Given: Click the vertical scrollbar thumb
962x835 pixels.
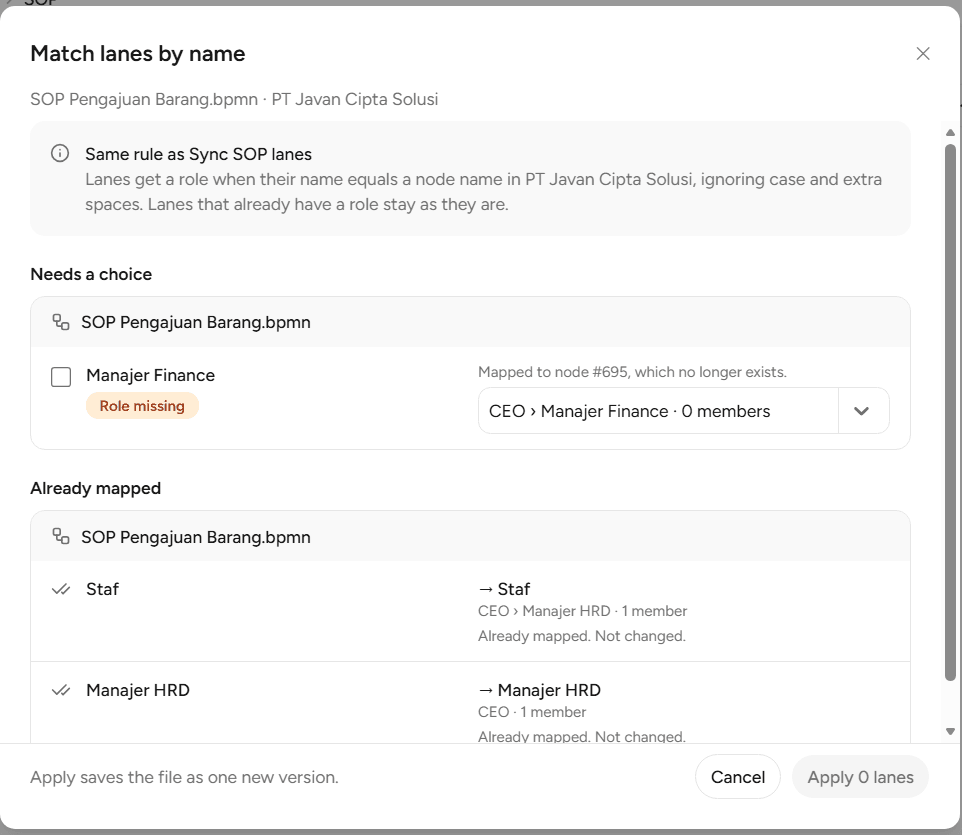Looking at the screenshot, I should click(x=950, y=412).
